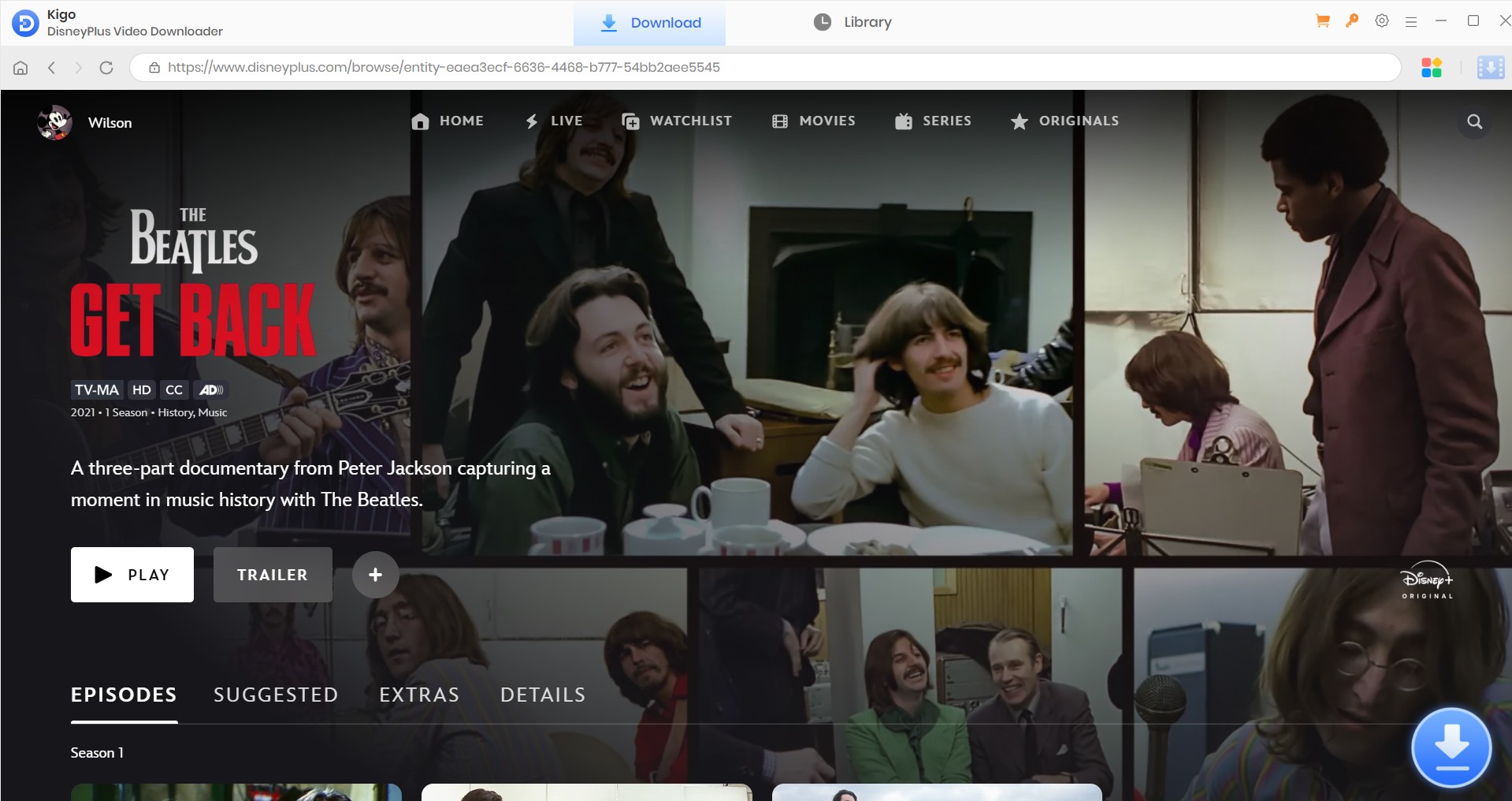Click the colorful apps grid icon
Image resolution: width=1512 pixels, height=801 pixels.
pos(1432,68)
